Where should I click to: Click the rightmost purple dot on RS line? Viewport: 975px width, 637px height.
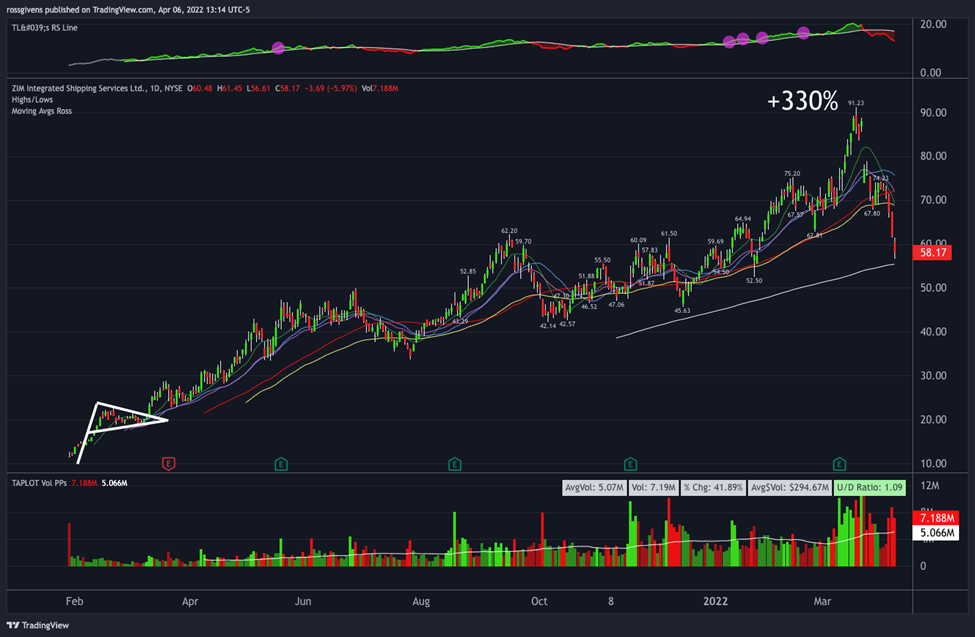[803, 33]
